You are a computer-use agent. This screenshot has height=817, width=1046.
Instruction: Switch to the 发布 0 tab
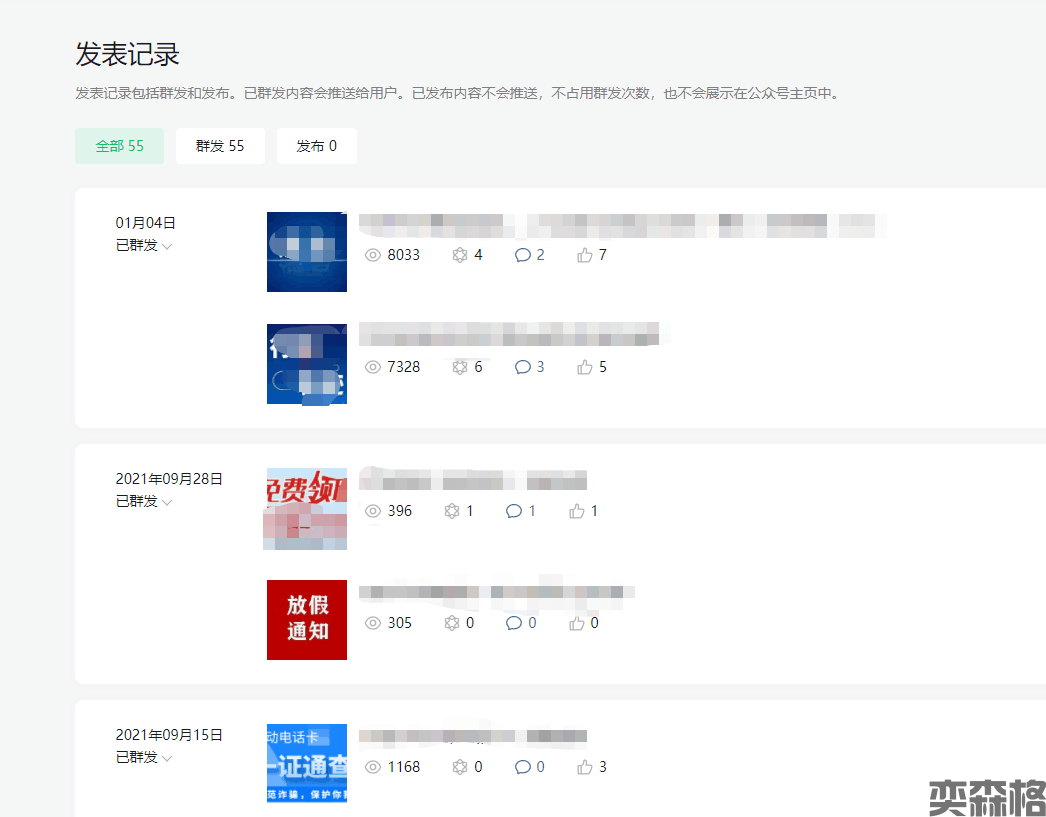click(x=316, y=146)
